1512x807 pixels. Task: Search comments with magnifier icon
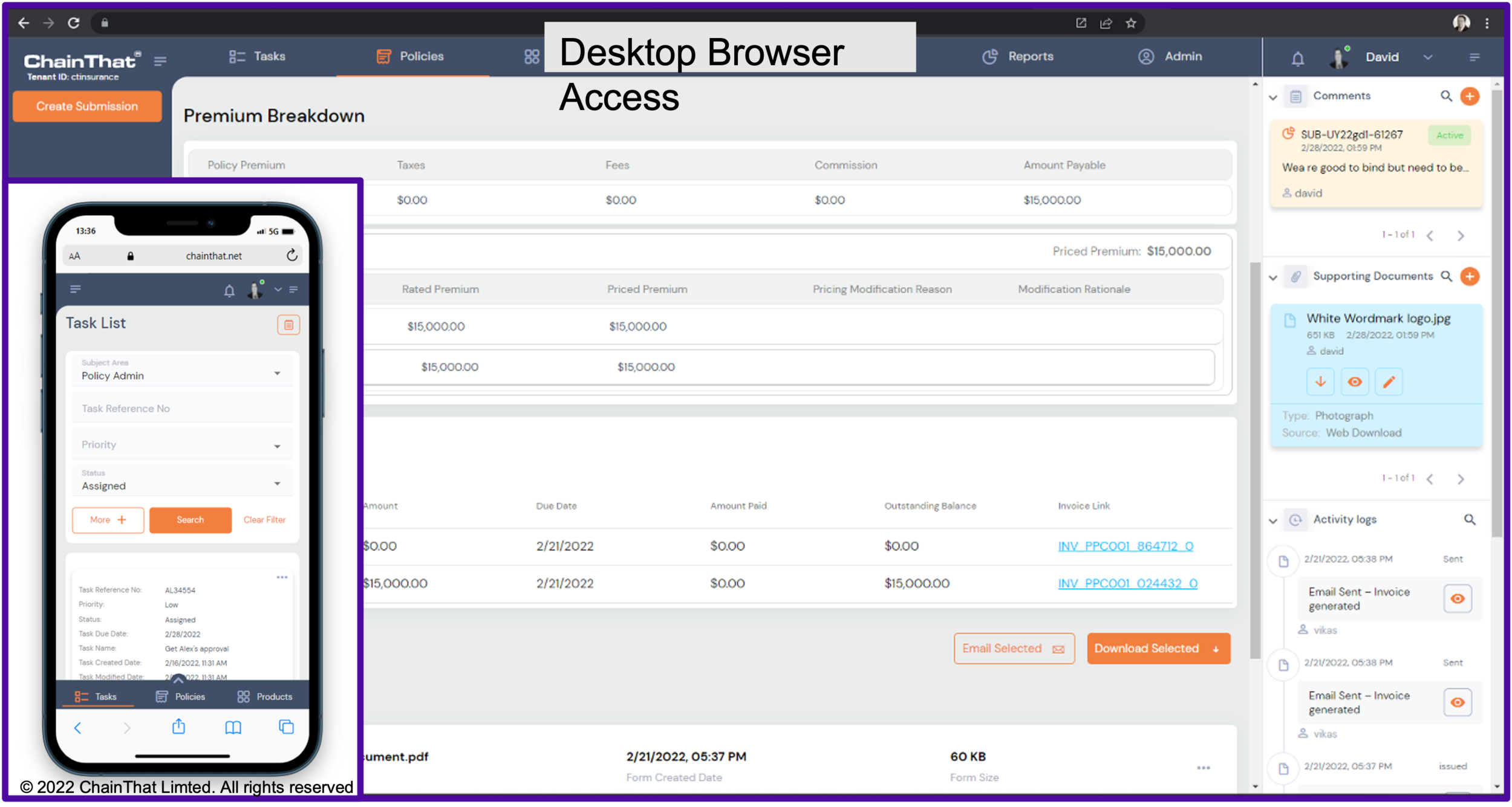(1446, 96)
